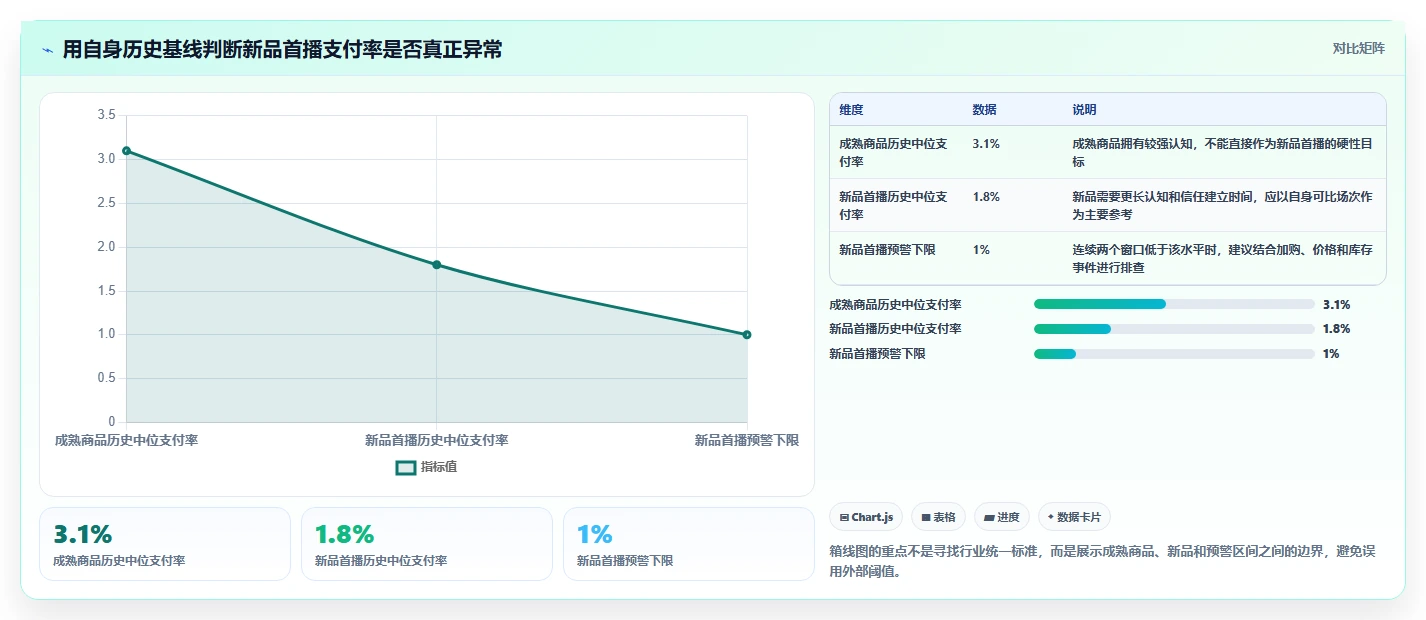Select the chart data point at 1.0

(x=747, y=335)
